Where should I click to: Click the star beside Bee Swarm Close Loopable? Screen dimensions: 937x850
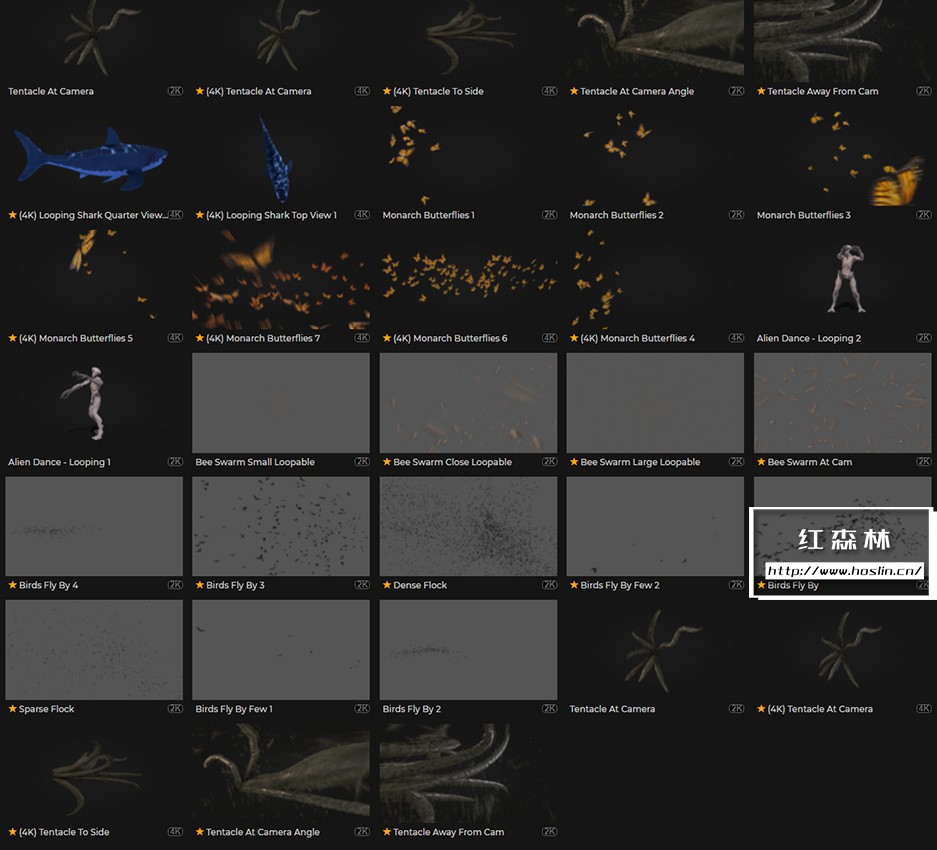tap(387, 461)
